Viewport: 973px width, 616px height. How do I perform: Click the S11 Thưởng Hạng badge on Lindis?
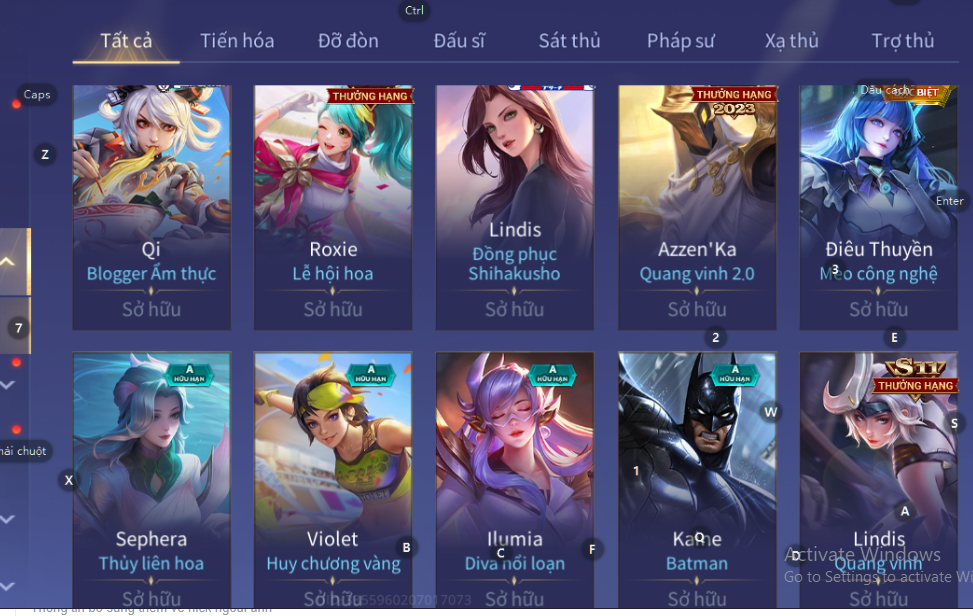915,376
